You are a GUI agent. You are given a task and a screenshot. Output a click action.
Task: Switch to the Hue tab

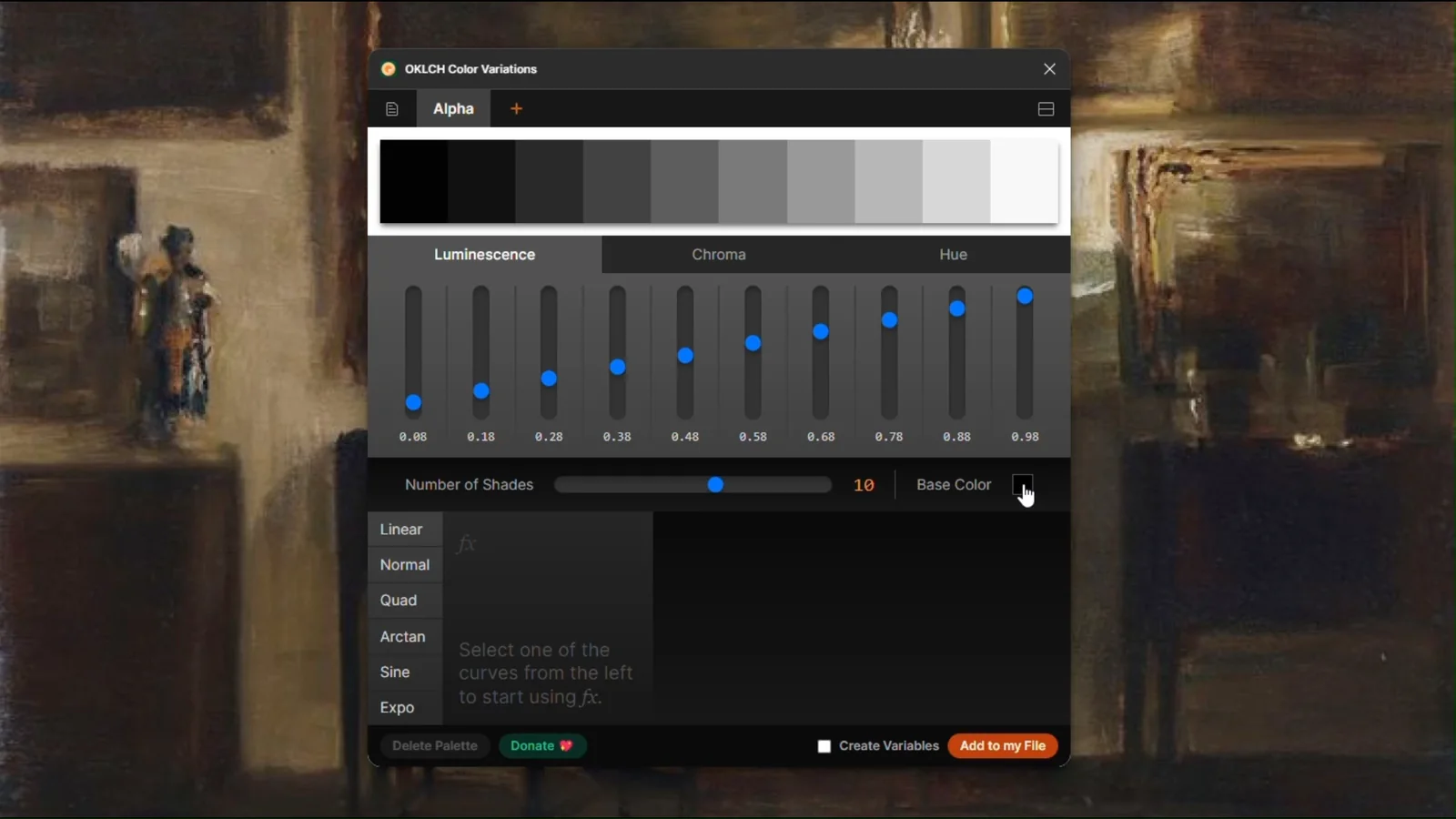coord(953,255)
